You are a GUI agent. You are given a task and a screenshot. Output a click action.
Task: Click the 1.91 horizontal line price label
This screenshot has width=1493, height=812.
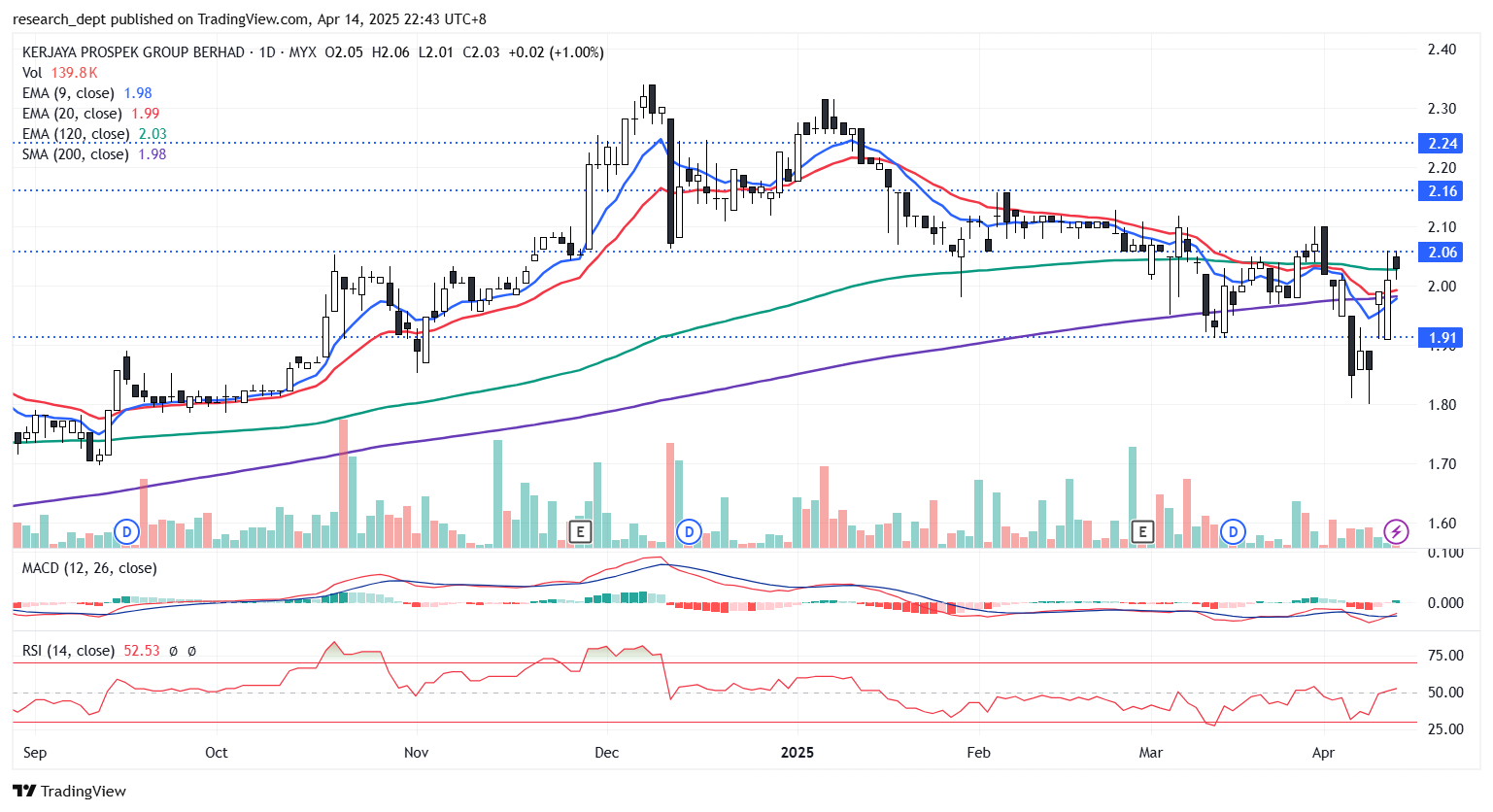coord(1442,338)
